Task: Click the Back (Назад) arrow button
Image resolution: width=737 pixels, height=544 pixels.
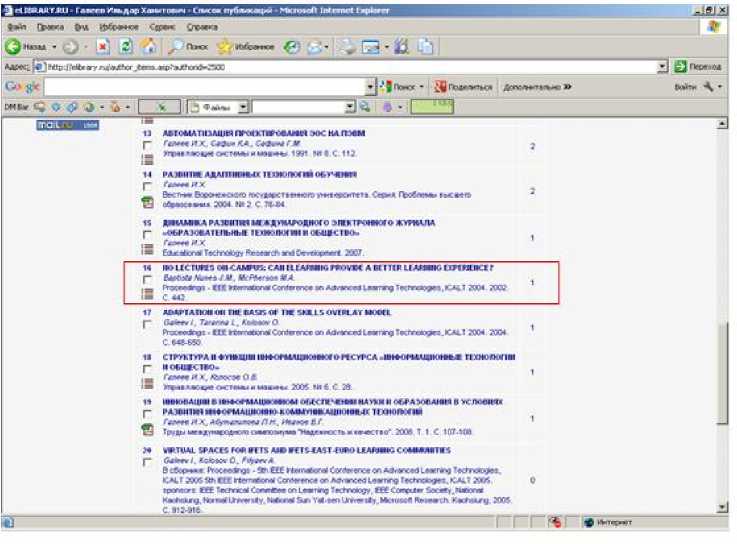Action: tap(27, 47)
